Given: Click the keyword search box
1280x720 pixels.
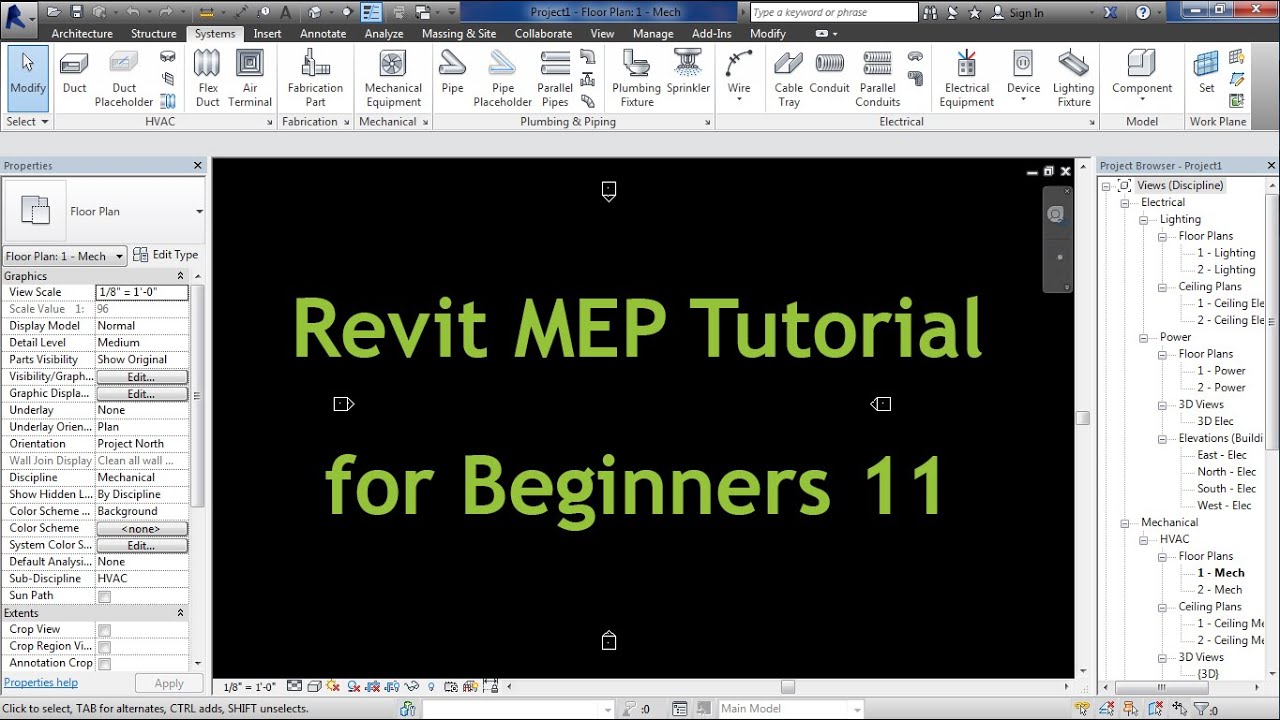Looking at the screenshot, I should (x=834, y=13).
